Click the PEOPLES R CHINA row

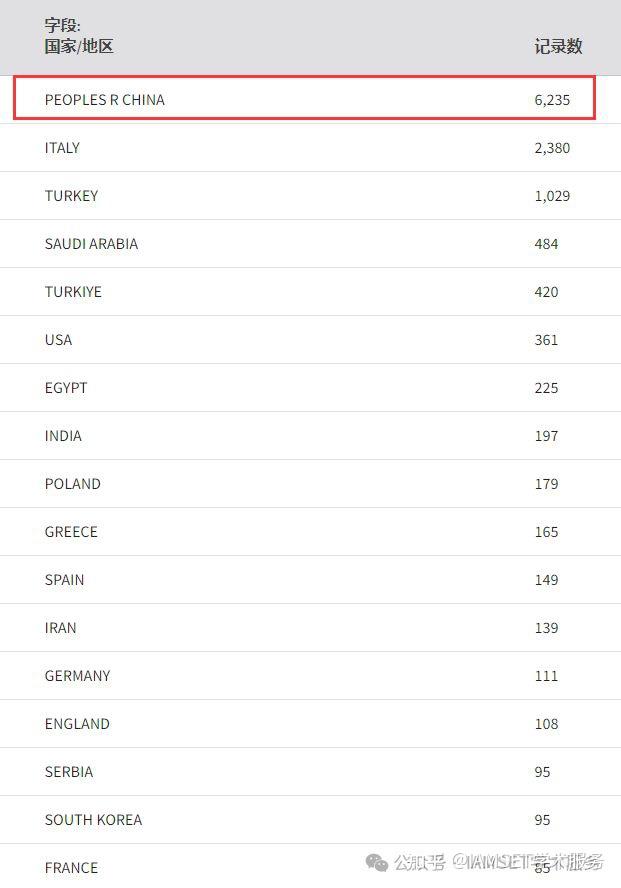click(104, 100)
